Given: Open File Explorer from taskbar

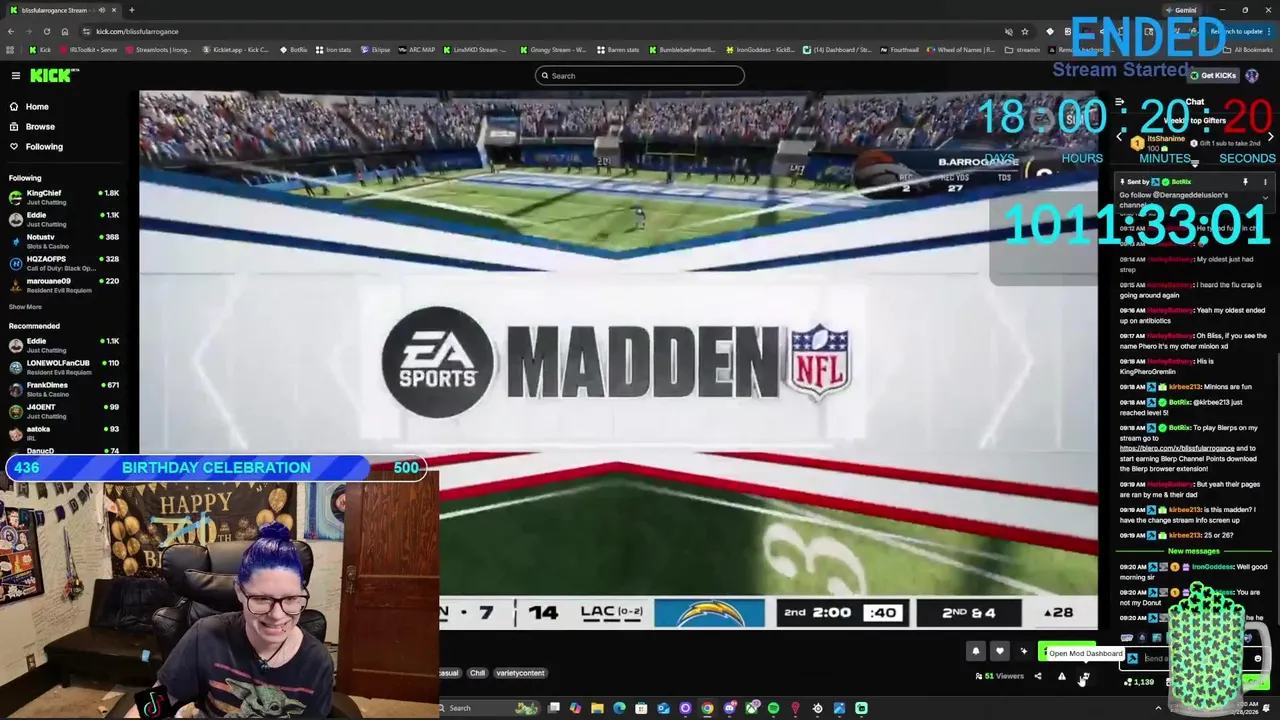Looking at the screenshot, I should coord(597,708).
